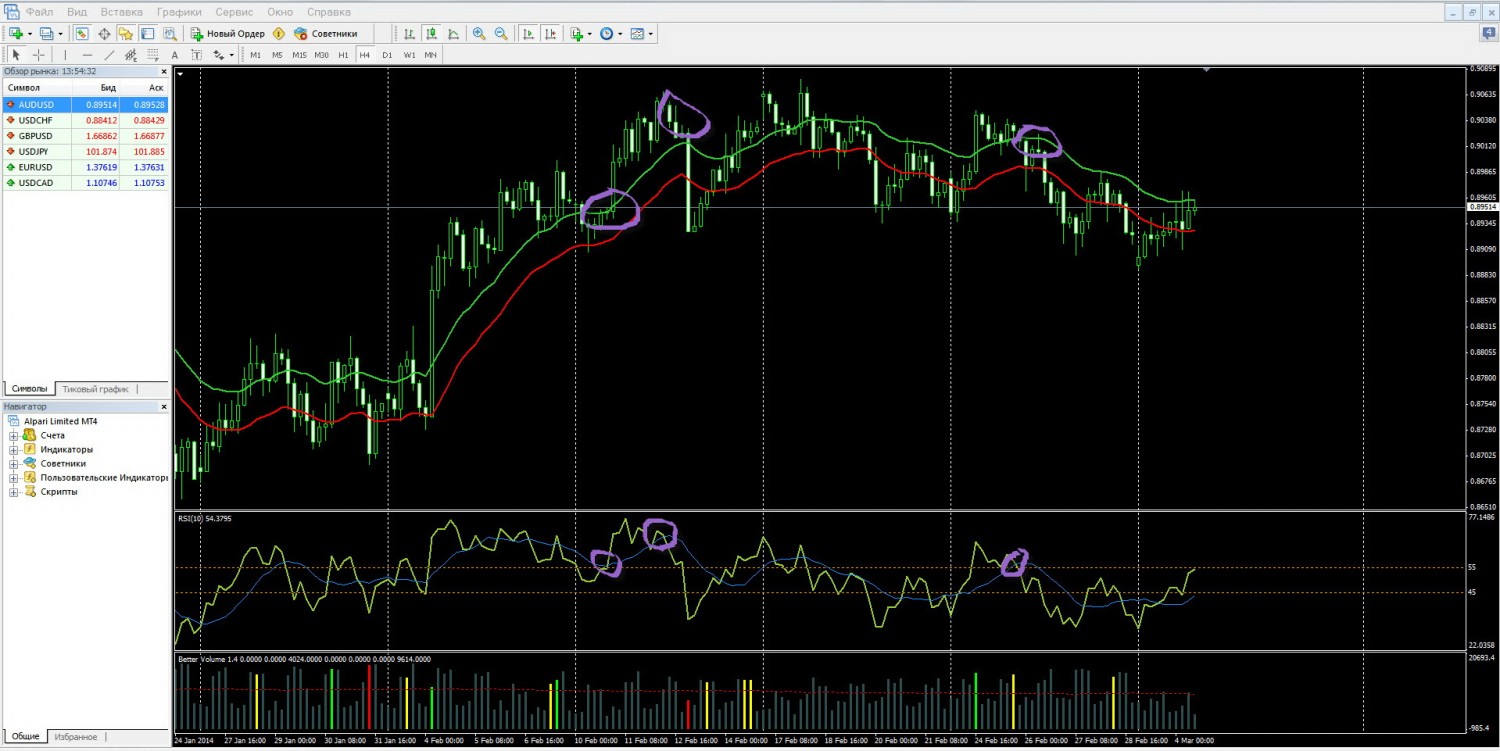This screenshot has width=1500, height=751.
Task: Open the Графики menu
Action: (179, 12)
